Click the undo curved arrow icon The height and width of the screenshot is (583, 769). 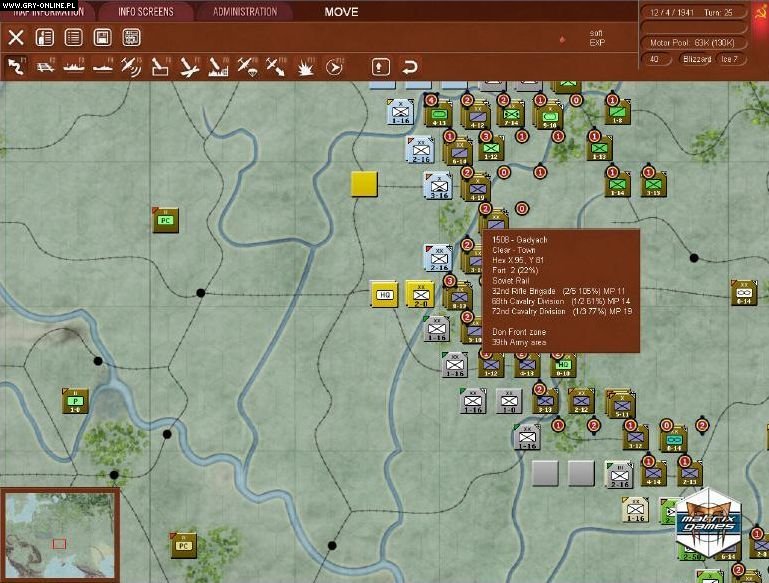point(410,67)
